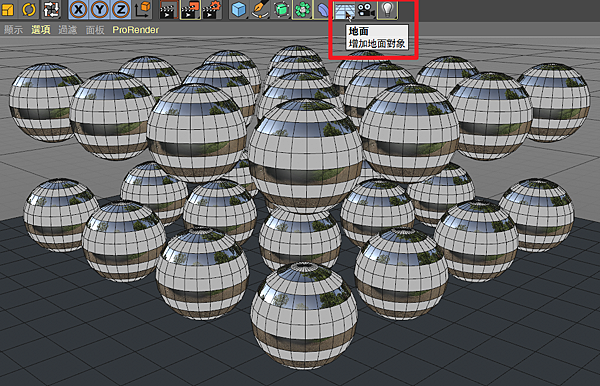Open the 面板 viewport menu
Image resolution: width=600 pixels, height=386 pixels.
(x=95, y=30)
